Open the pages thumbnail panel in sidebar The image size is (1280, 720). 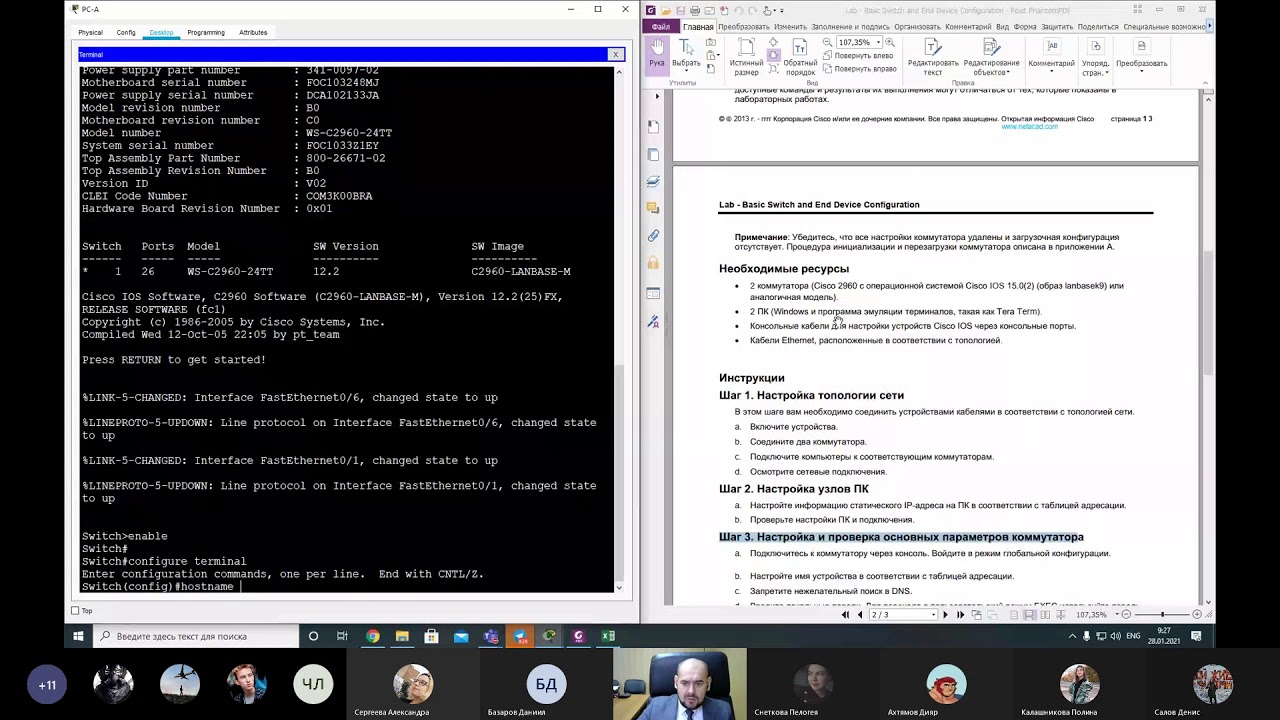[653, 155]
